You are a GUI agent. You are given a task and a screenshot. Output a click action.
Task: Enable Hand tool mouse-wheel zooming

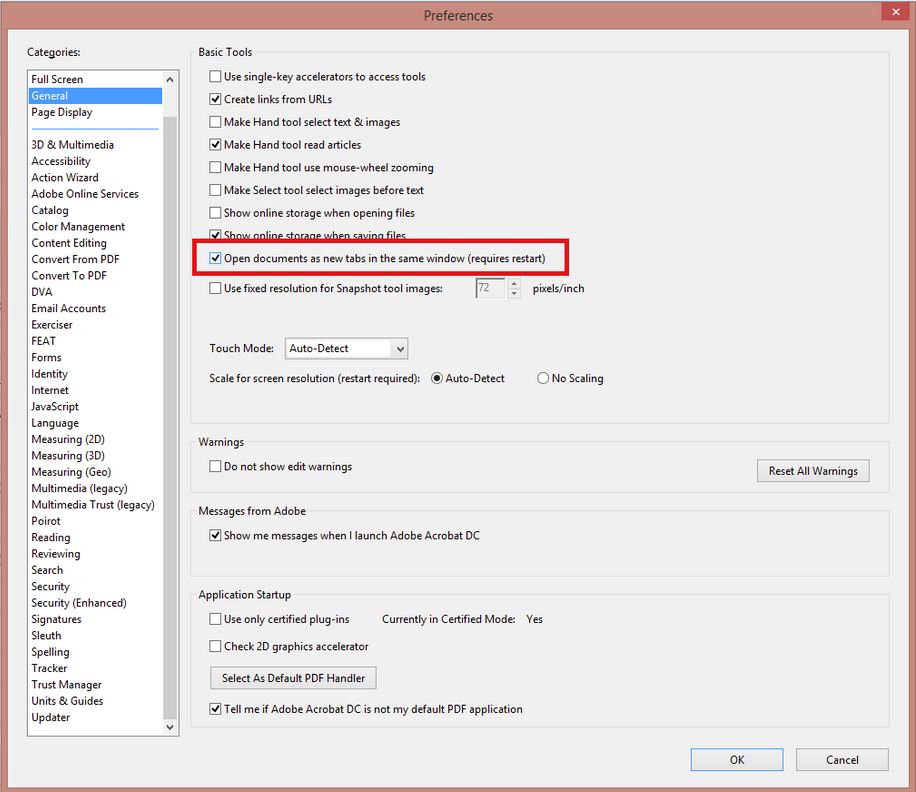coord(215,167)
